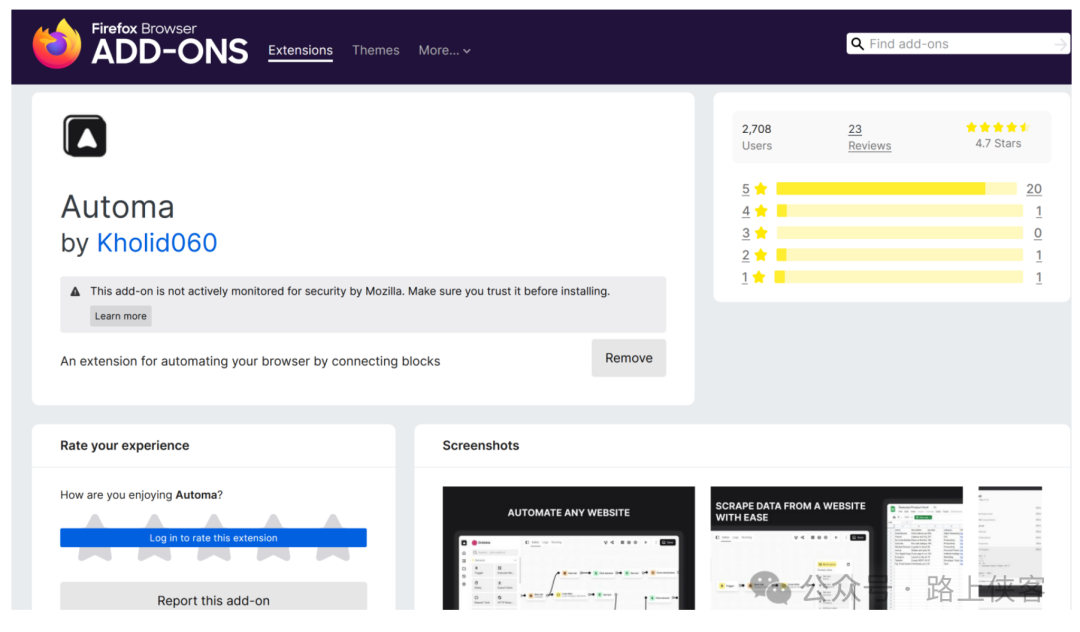Expand the More... dropdown menu

point(444,50)
